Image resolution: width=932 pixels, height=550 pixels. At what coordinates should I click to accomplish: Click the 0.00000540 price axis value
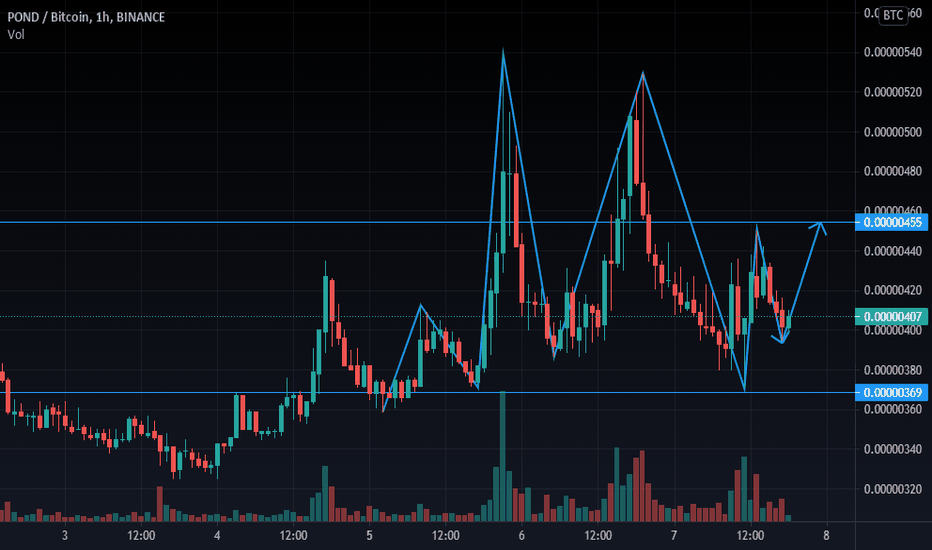pyautogui.click(x=893, y=52)
